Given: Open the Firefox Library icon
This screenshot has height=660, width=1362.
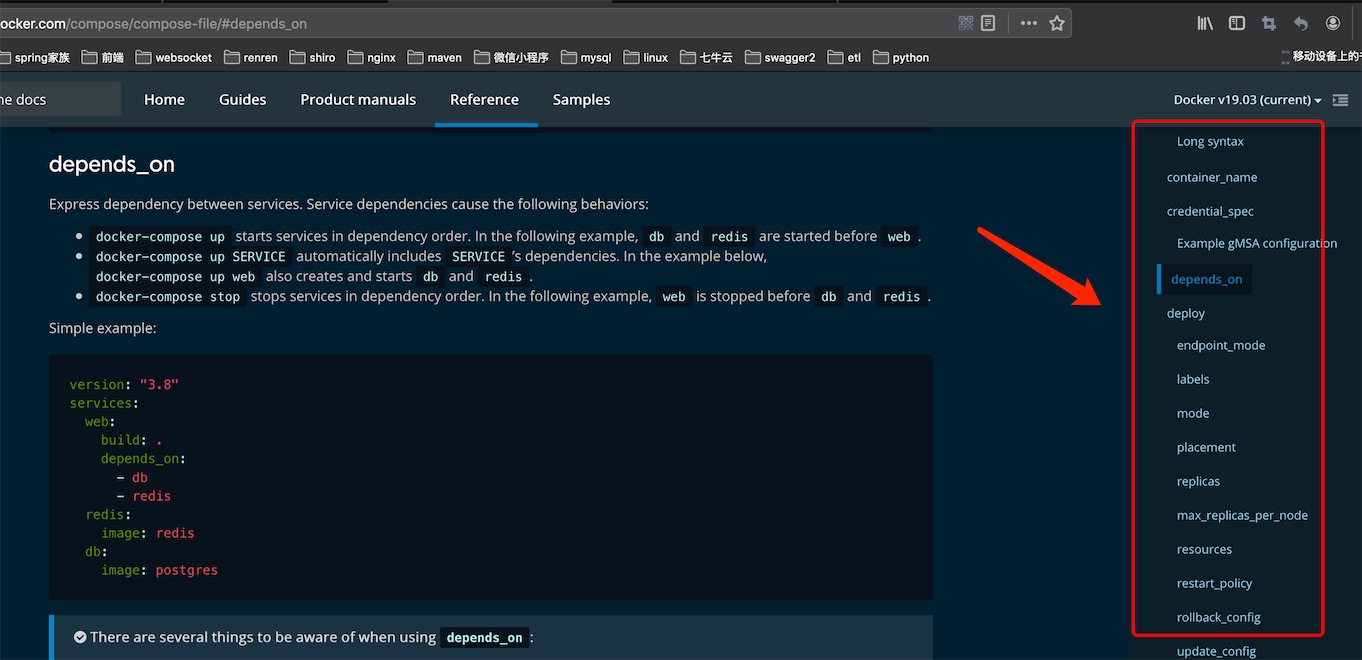Looking at the screenshot, I should coord(1205,23).
